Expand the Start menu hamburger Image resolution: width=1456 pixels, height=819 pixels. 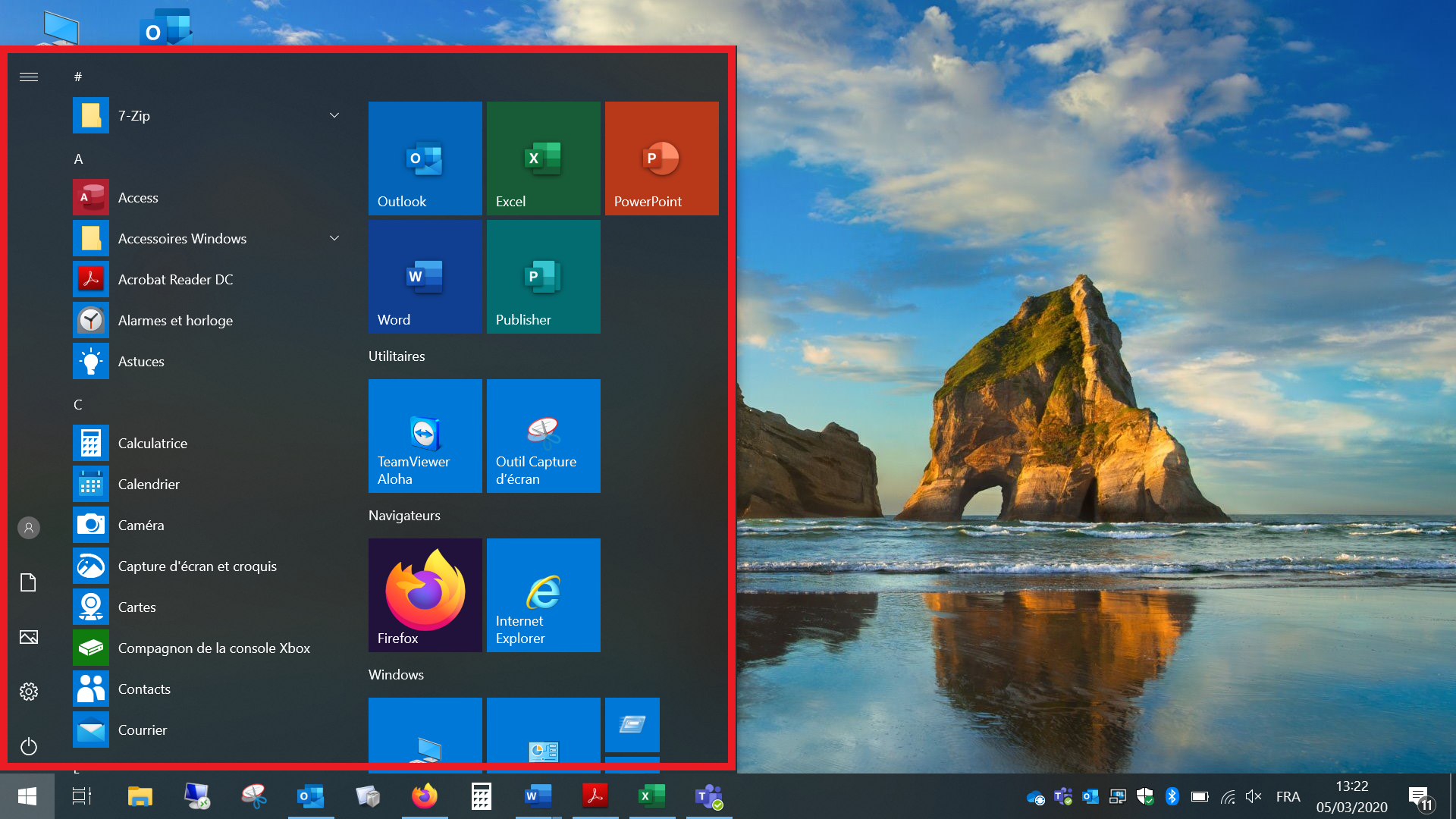point(29,77)
